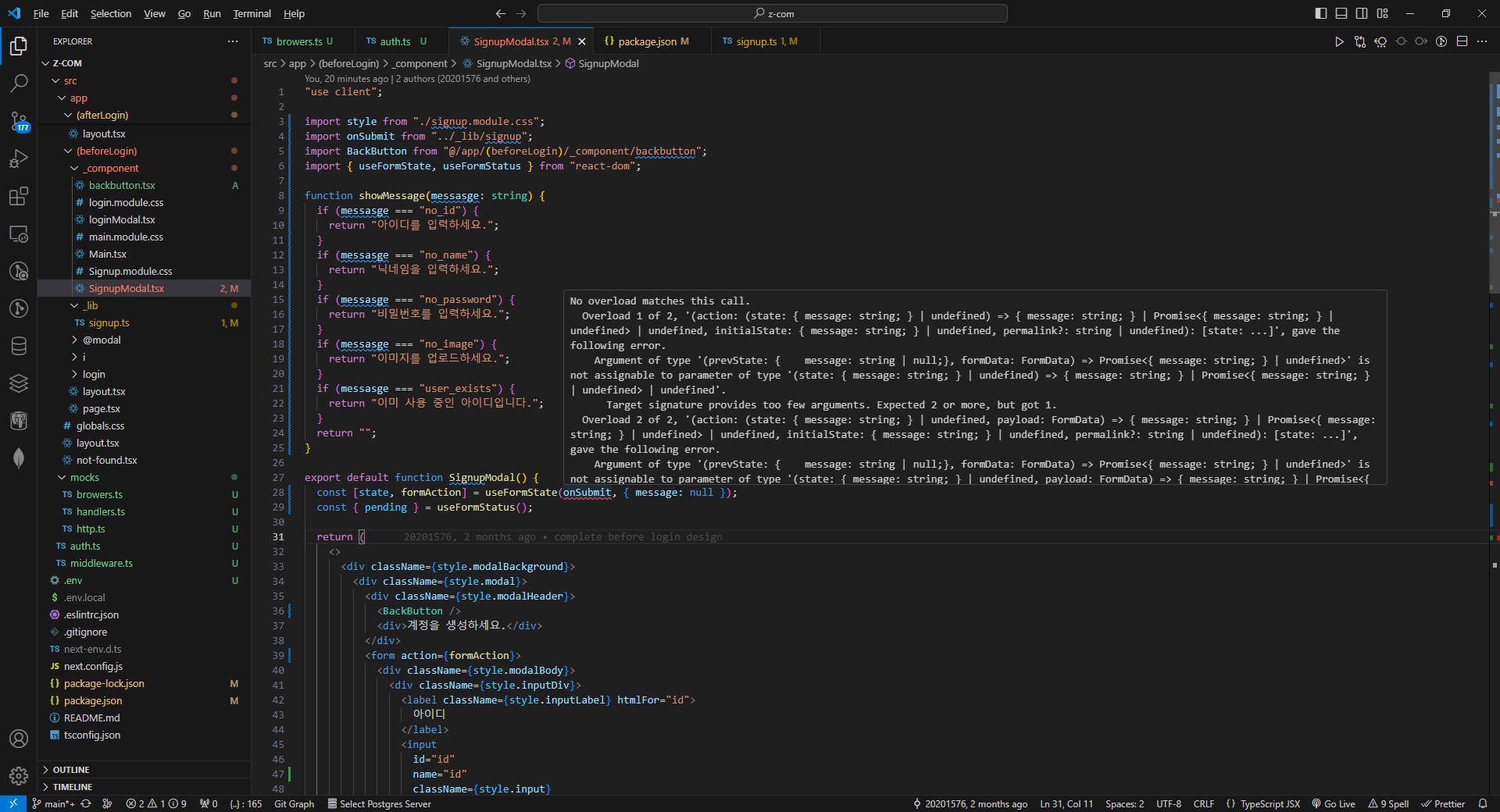
Task: Click Git Graph in the status bar
Action: pyautogui.click(x=294, y=803)
